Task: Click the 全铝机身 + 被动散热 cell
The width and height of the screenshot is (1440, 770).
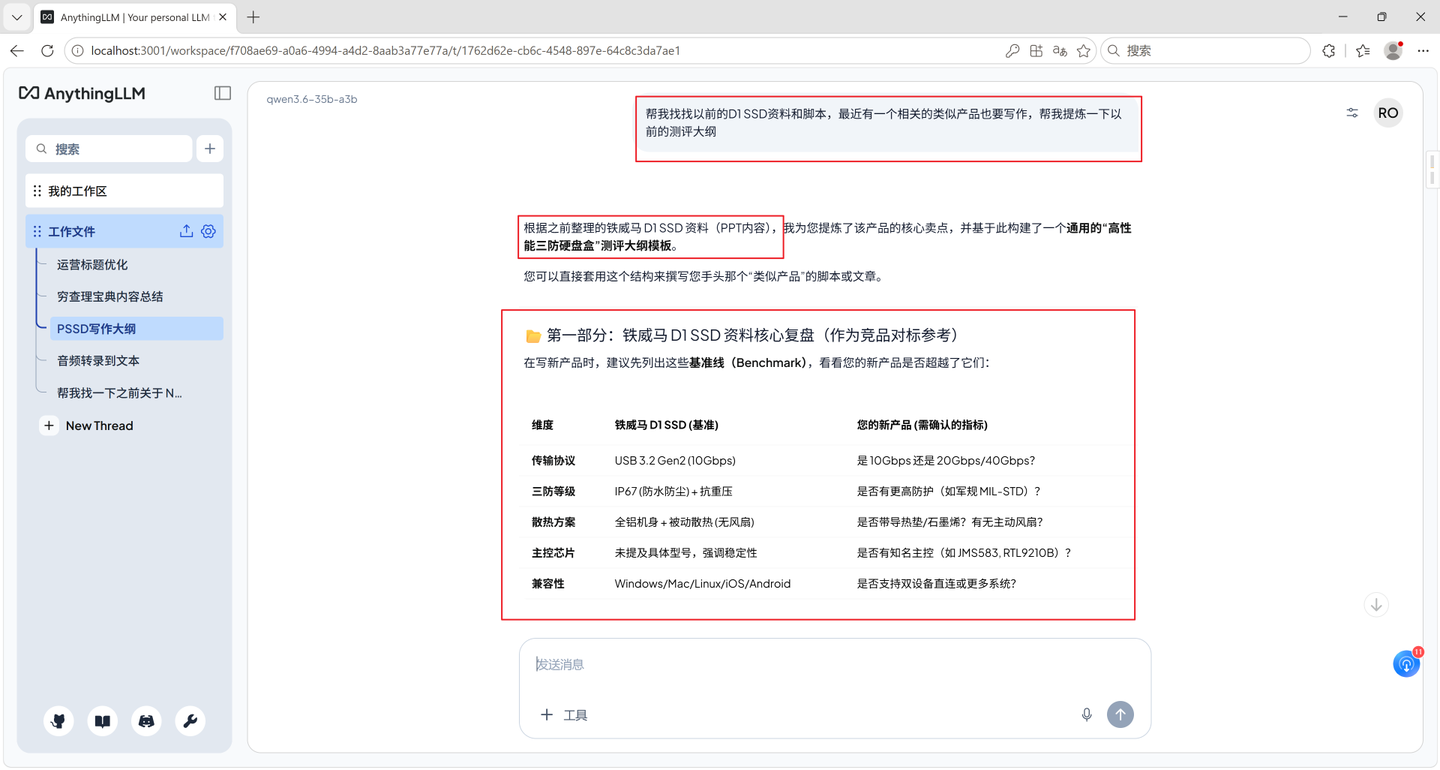Action: 685,522
